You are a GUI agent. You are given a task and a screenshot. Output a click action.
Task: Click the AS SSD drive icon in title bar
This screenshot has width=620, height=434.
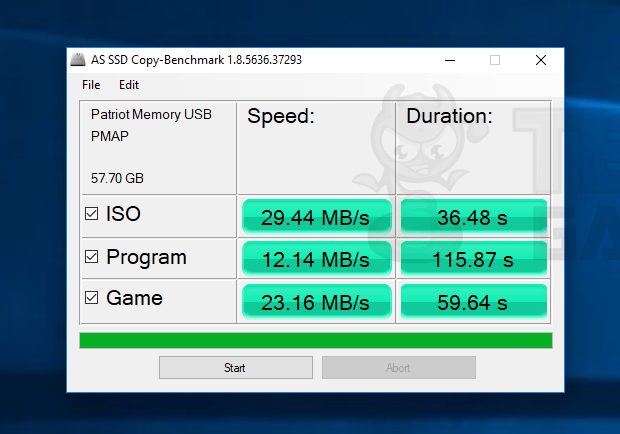[78, 60]
